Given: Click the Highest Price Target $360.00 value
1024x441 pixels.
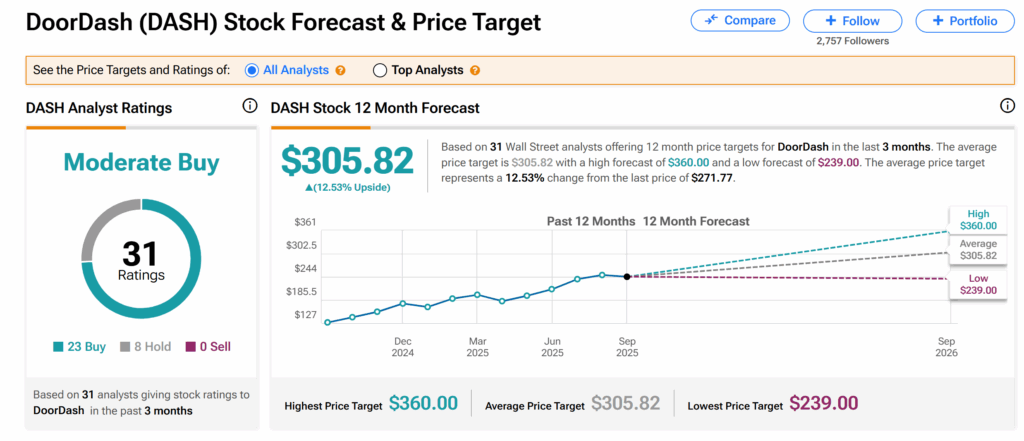Looking at the screenshot, I should click(423, 403).
